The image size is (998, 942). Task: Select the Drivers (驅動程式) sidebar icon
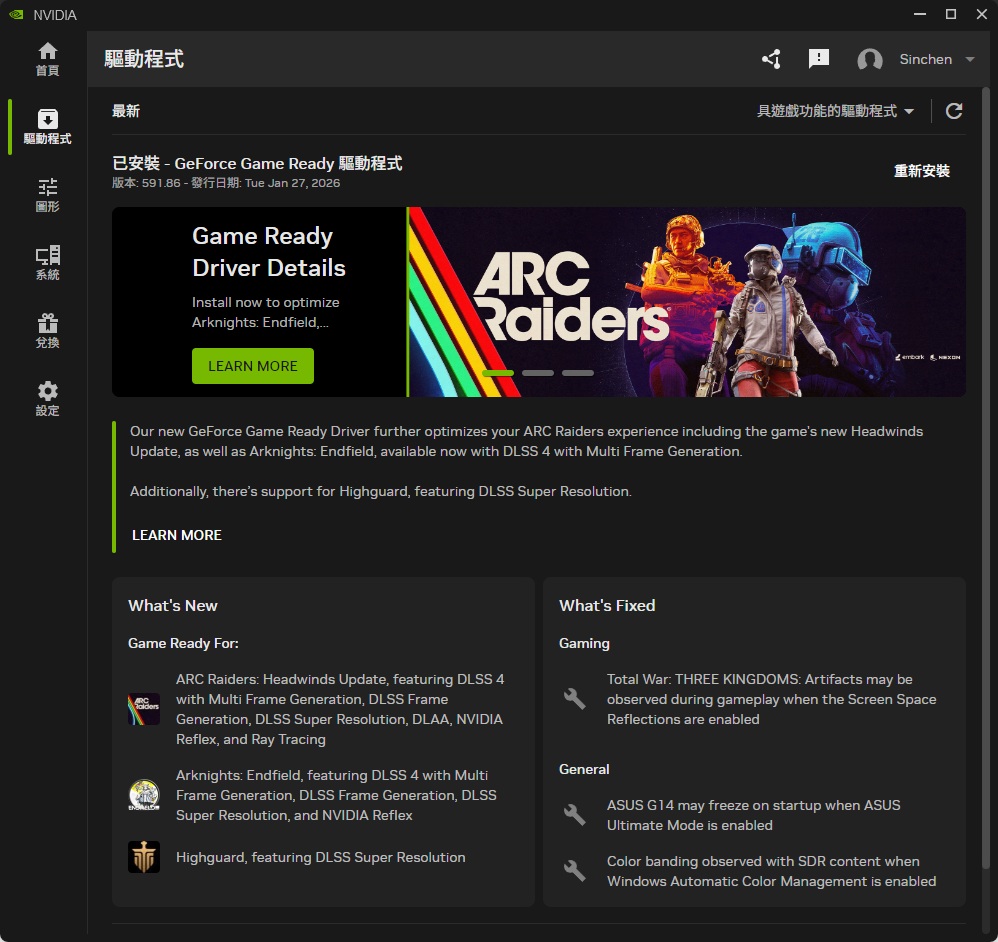pyautogui.click(x=47, y=127)
